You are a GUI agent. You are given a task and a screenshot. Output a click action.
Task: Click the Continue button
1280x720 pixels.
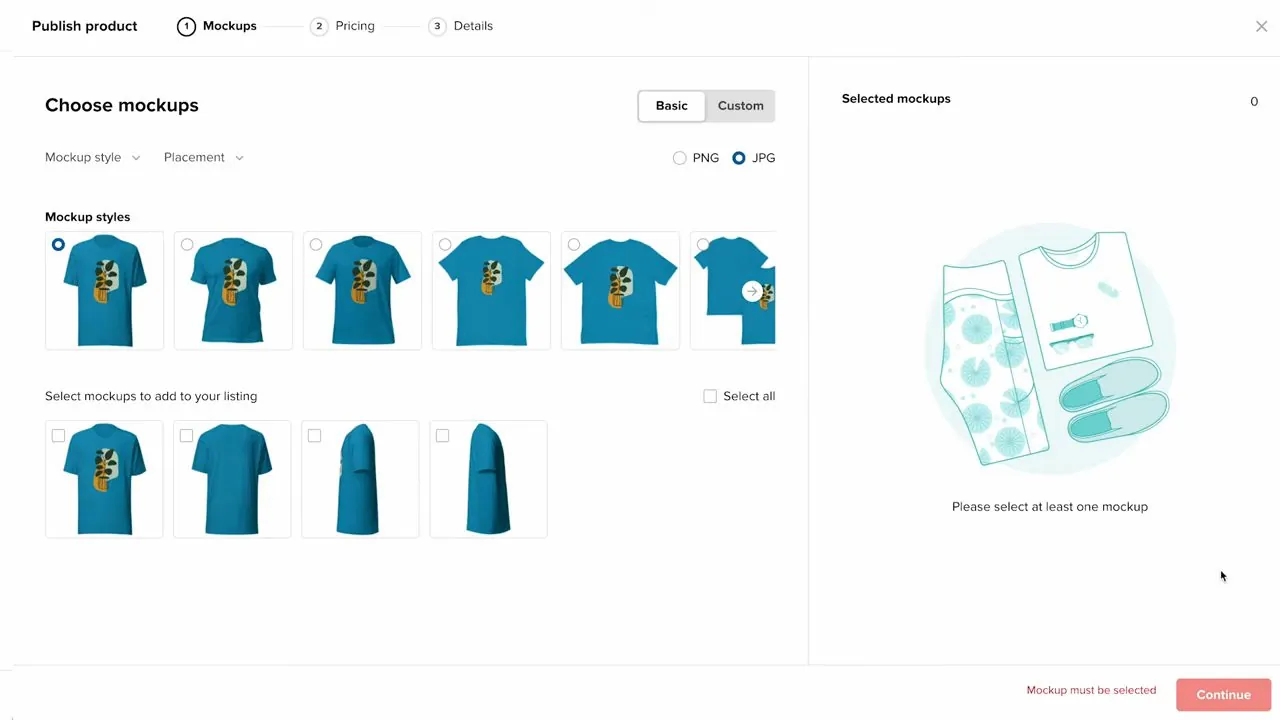pos(1224,695)
